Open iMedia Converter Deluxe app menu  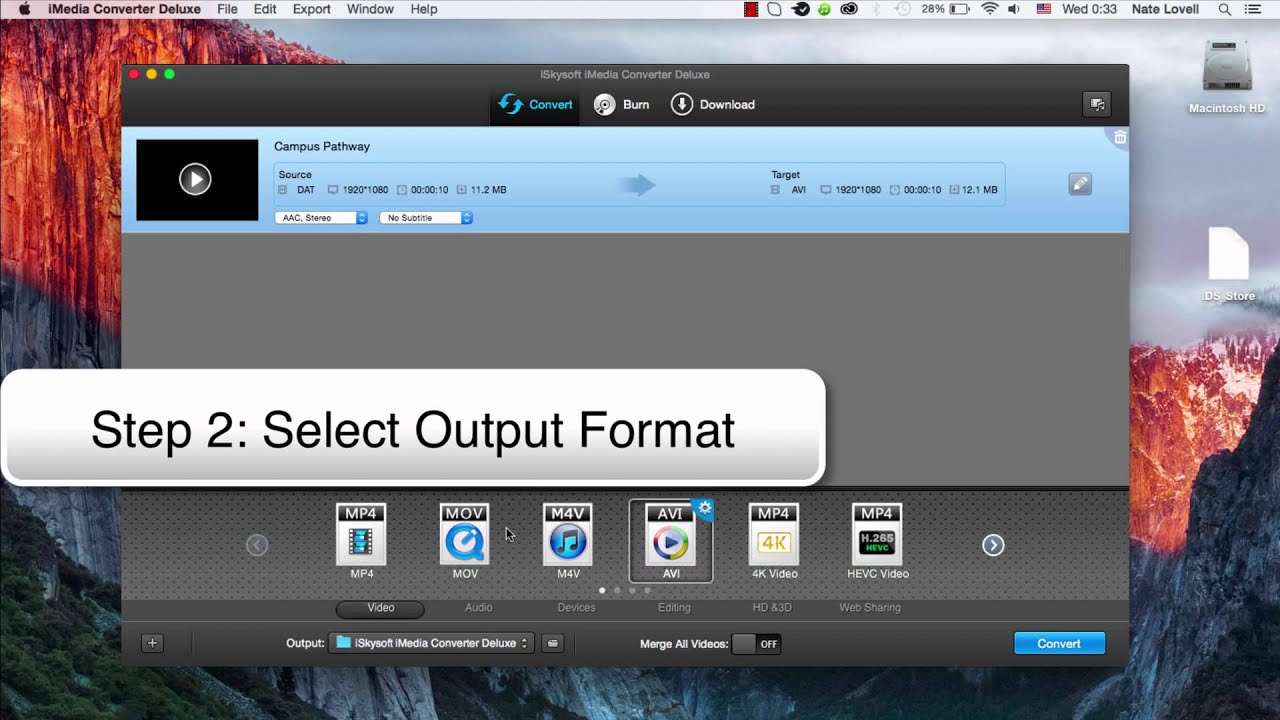(x=124, y=9)
